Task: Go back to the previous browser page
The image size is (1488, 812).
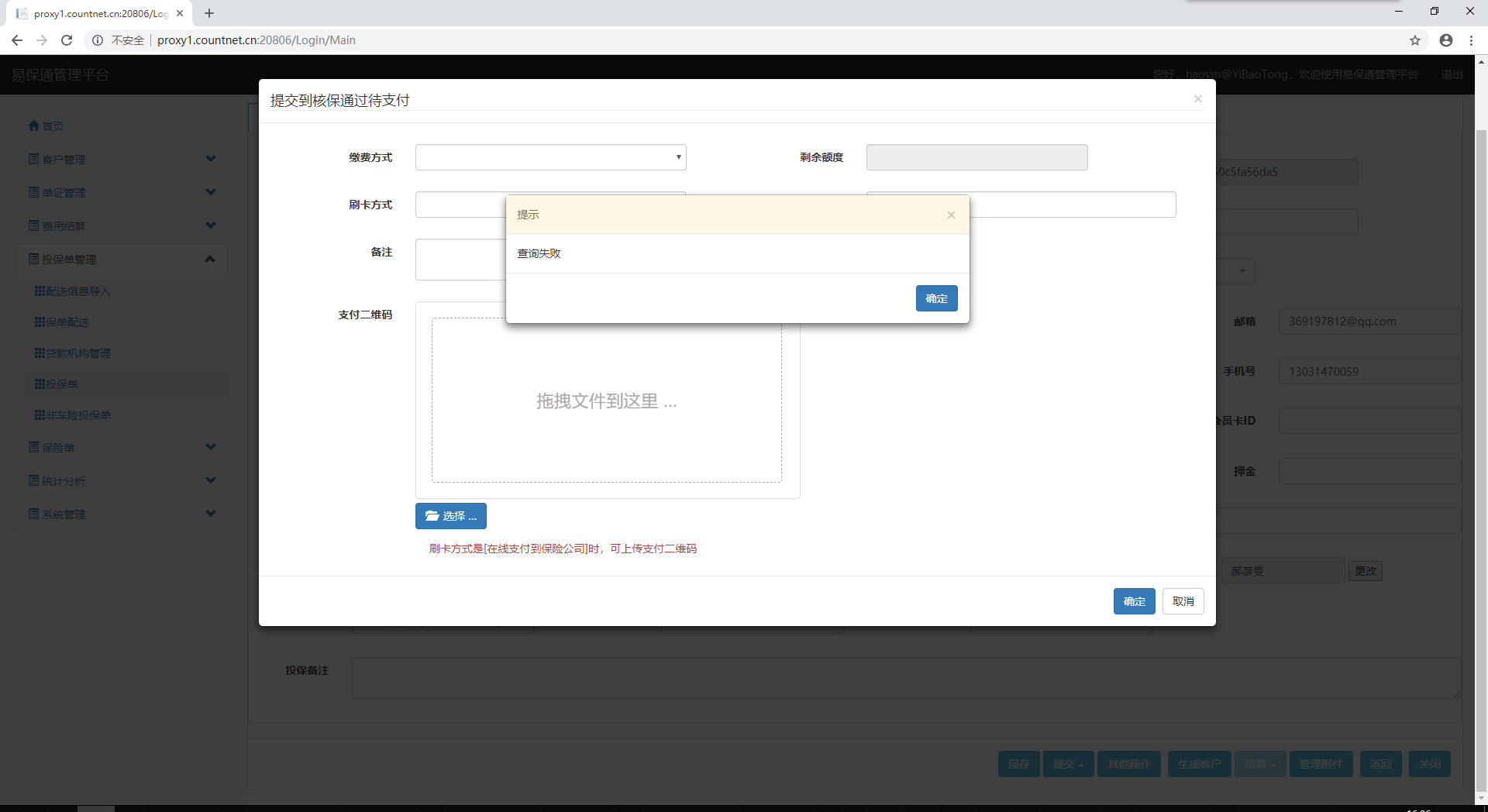Action: (17, 40)
